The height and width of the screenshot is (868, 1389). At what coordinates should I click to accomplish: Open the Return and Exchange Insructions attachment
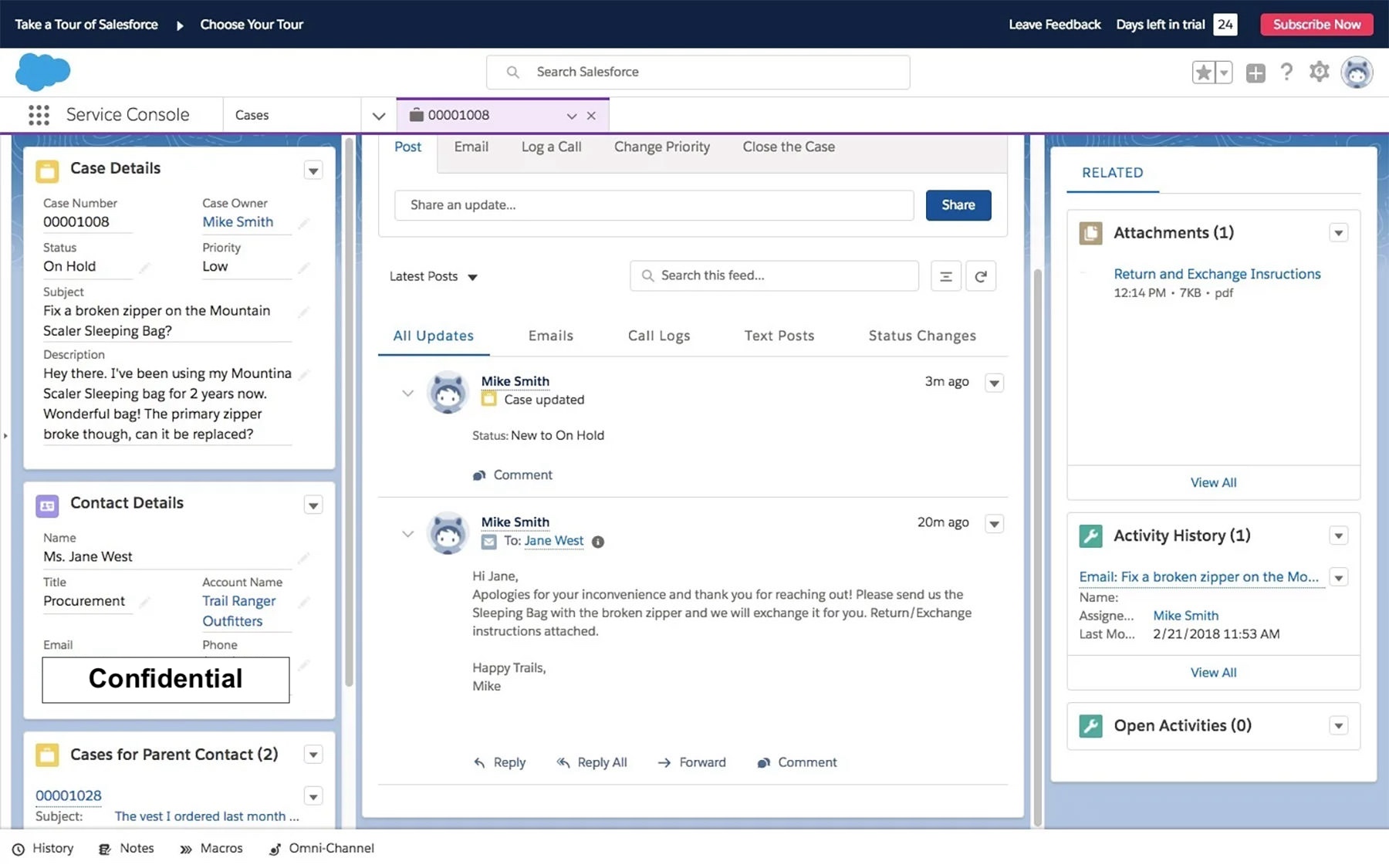pyautogui.click(x=1217, y=274)
